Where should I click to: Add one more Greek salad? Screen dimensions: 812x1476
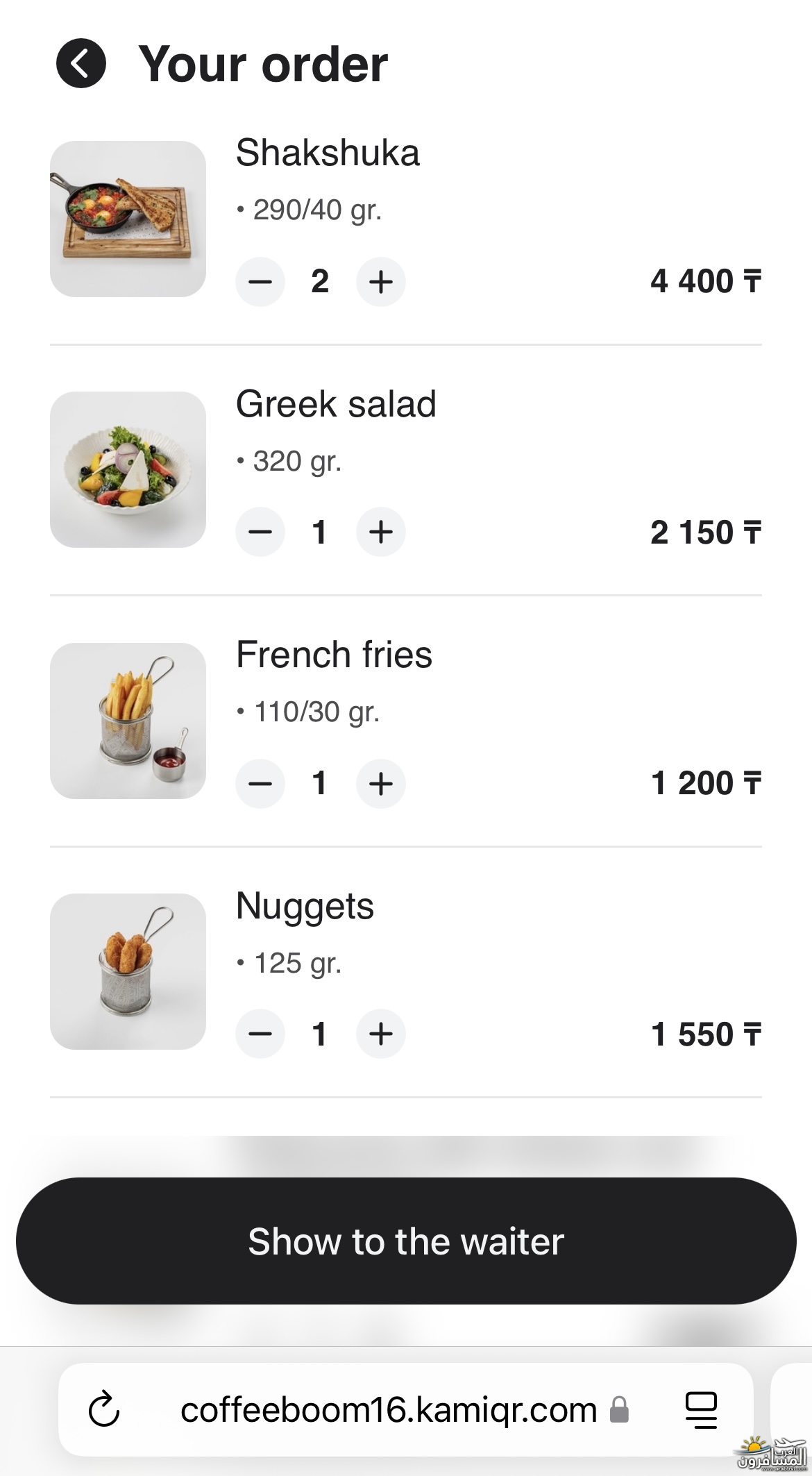pyautogui.click(x=381, y=532)
